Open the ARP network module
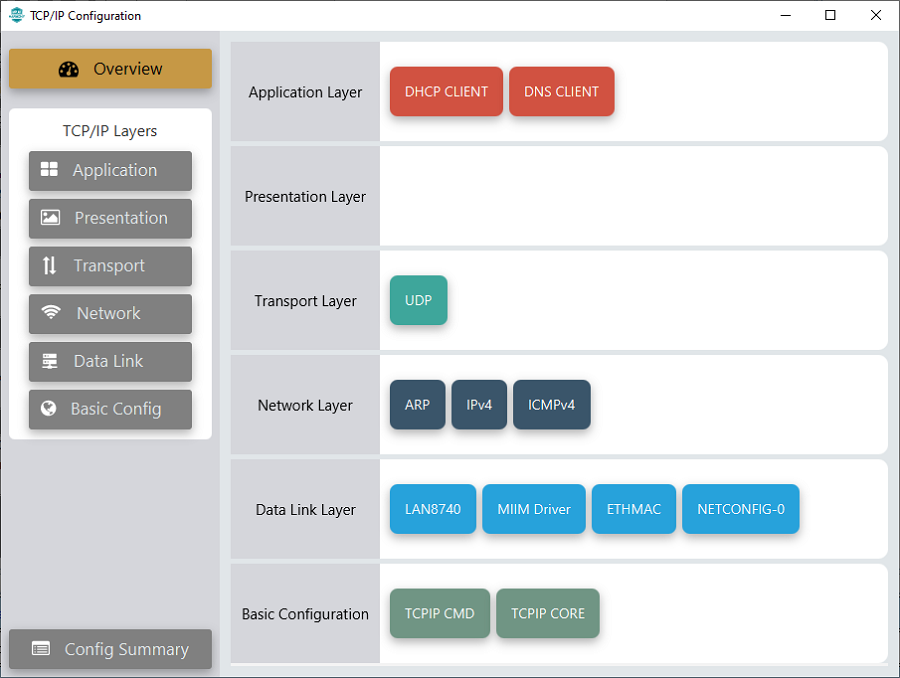 417,405
